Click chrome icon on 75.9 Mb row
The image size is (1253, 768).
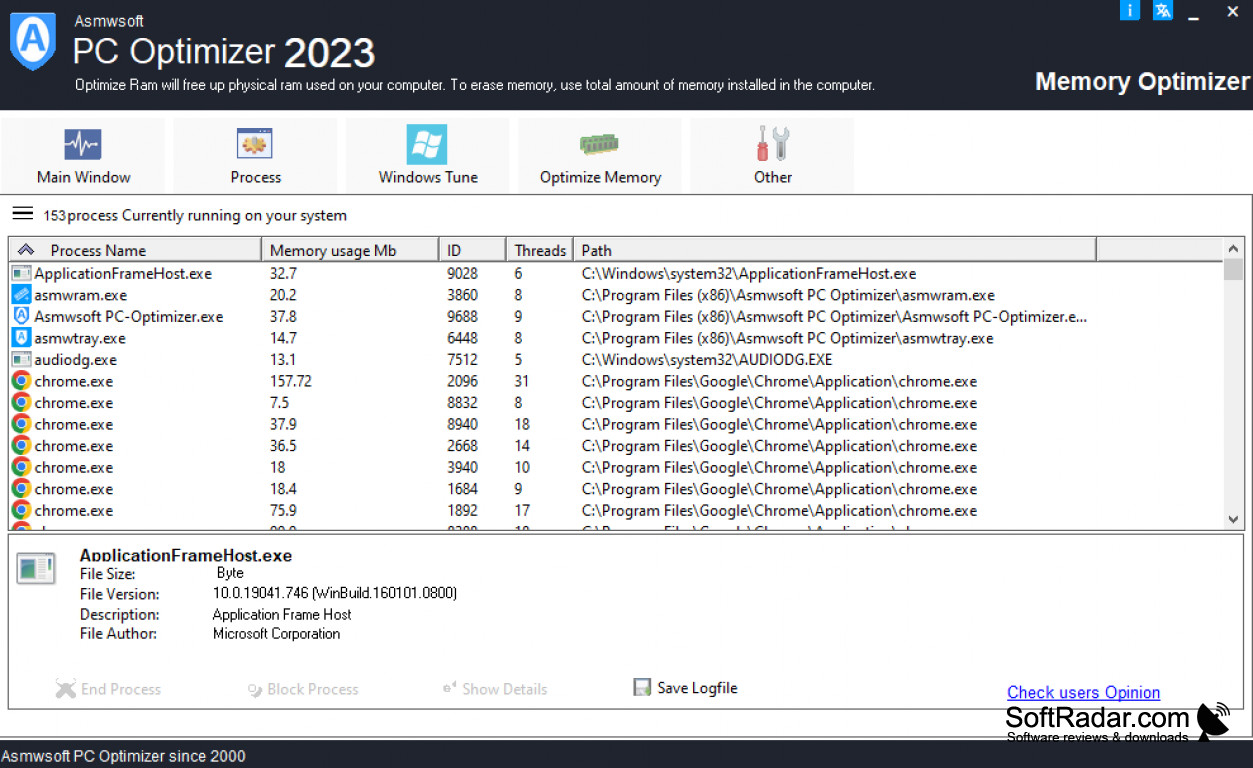[x=21, y=510]
